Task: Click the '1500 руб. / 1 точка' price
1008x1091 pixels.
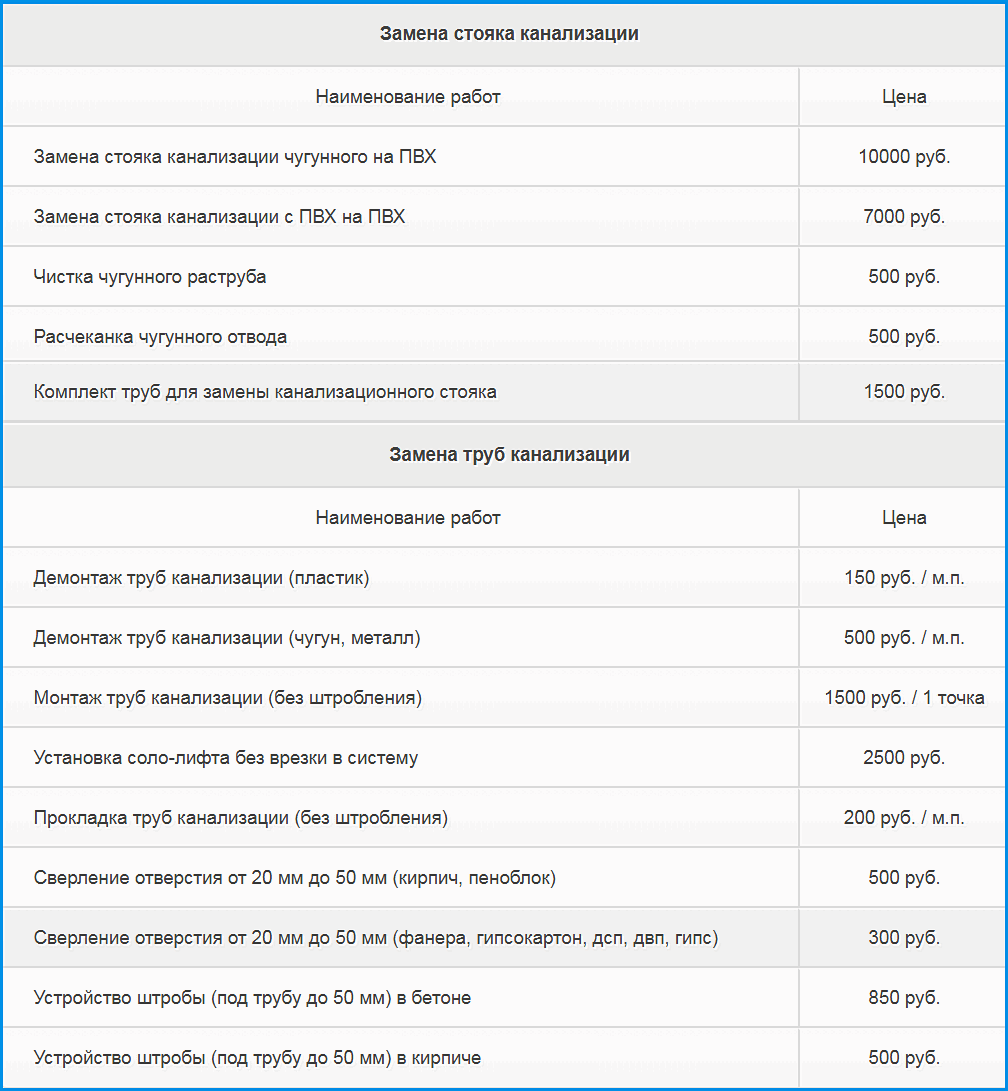Action: 904,698
